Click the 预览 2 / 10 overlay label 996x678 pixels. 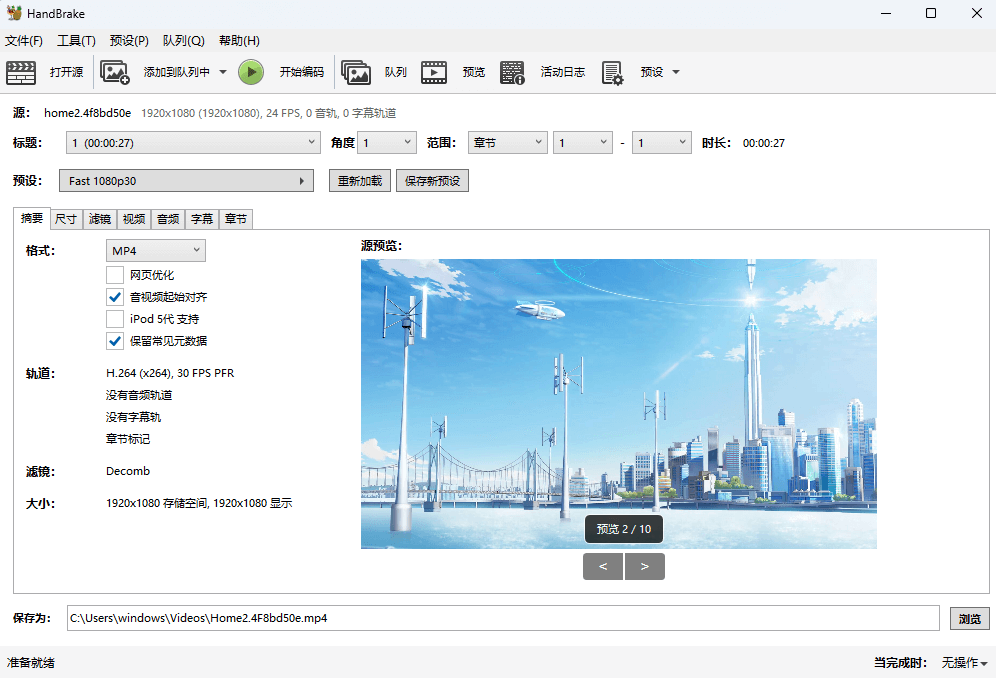(x=624, y=529)
